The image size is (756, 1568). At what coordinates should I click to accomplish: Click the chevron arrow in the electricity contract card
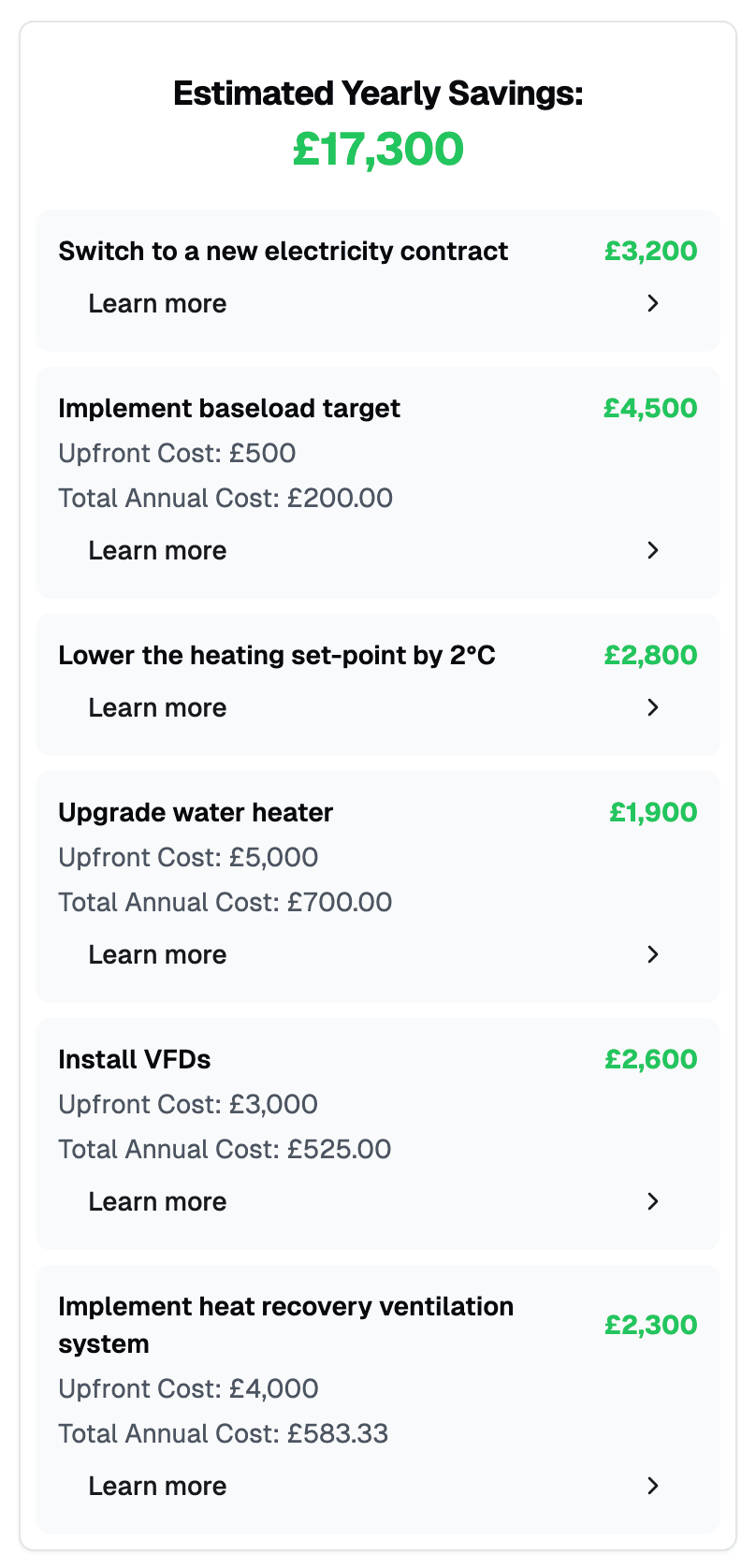pyautogui.click(x=653, y=303)
